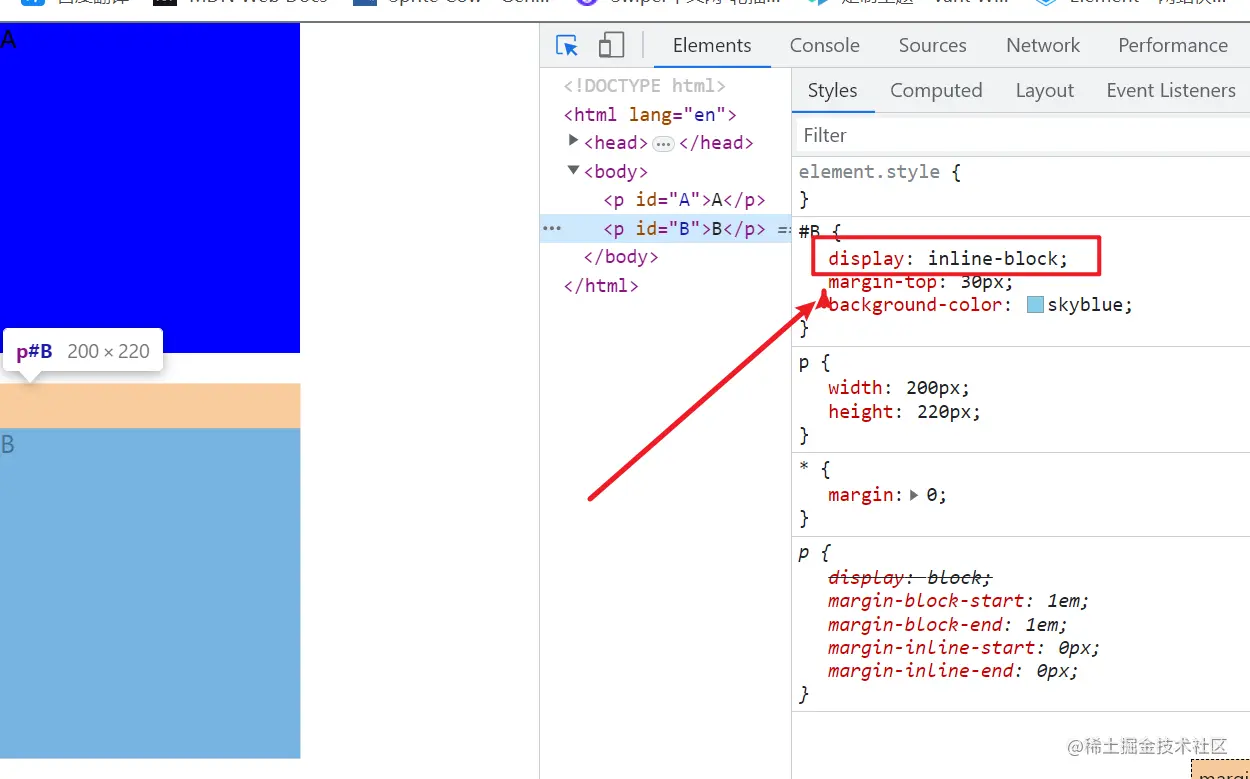
Task: Click the margin-block-end declaration
Action: pyautogui.click(x=948, y=624)
